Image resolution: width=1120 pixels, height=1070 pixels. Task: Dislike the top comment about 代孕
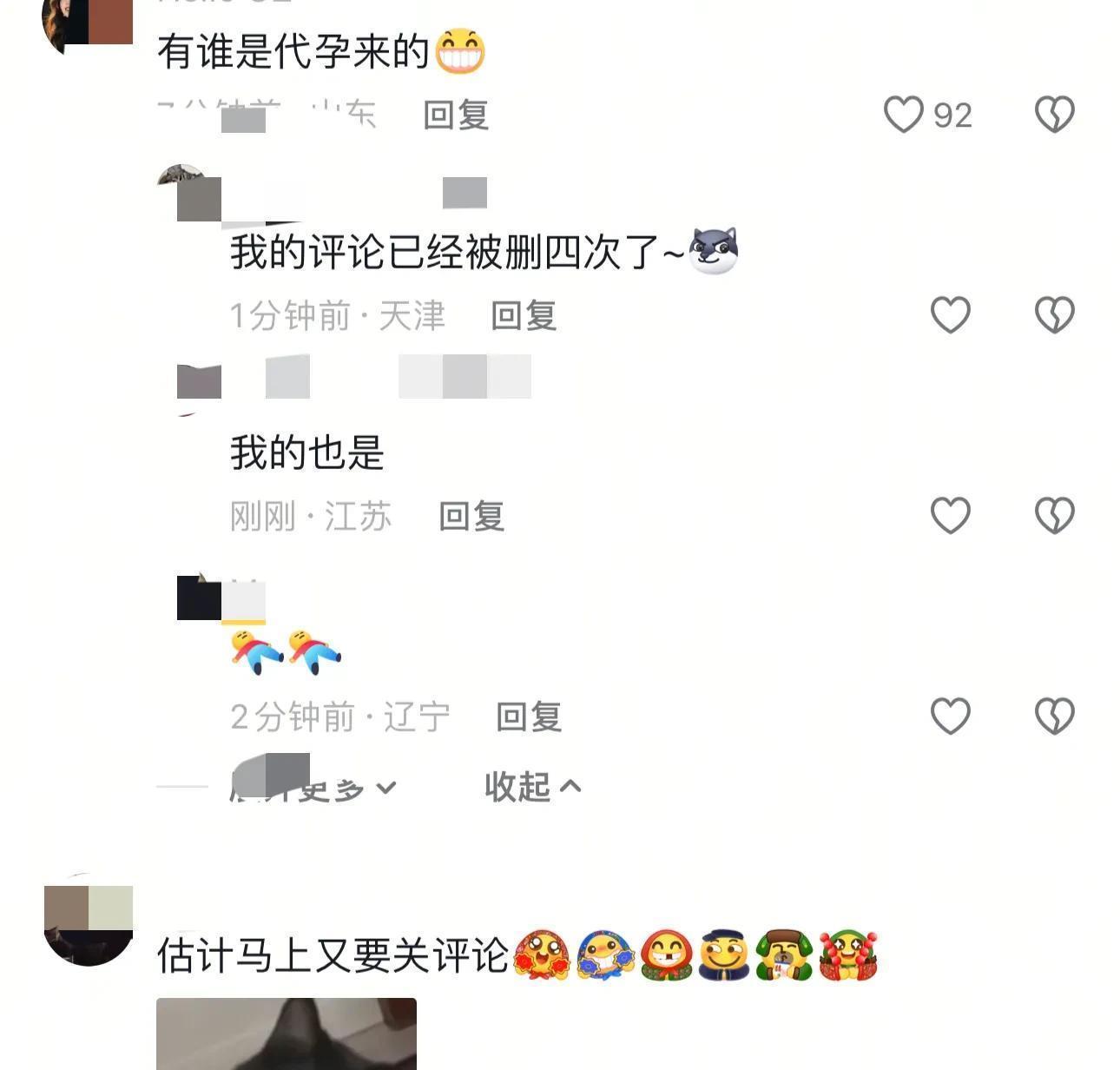pos(1055,115)
